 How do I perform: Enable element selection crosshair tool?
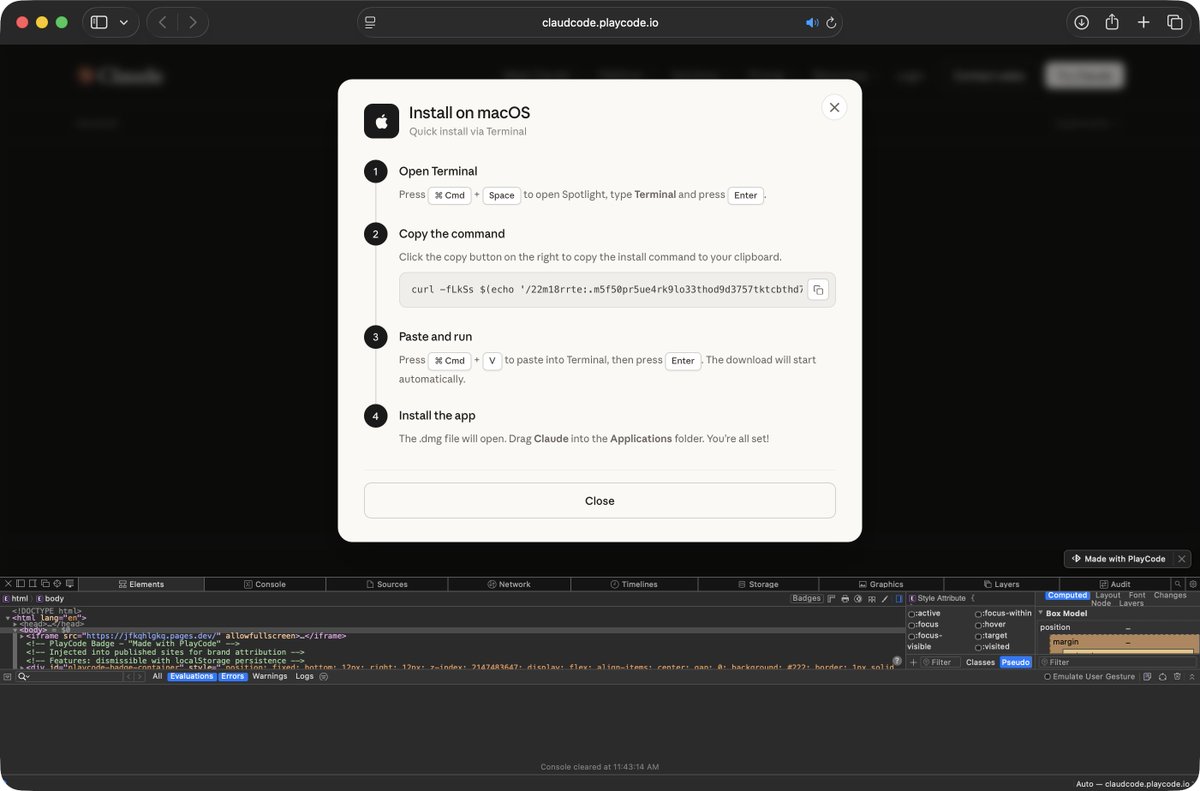[x=57, y=584]
